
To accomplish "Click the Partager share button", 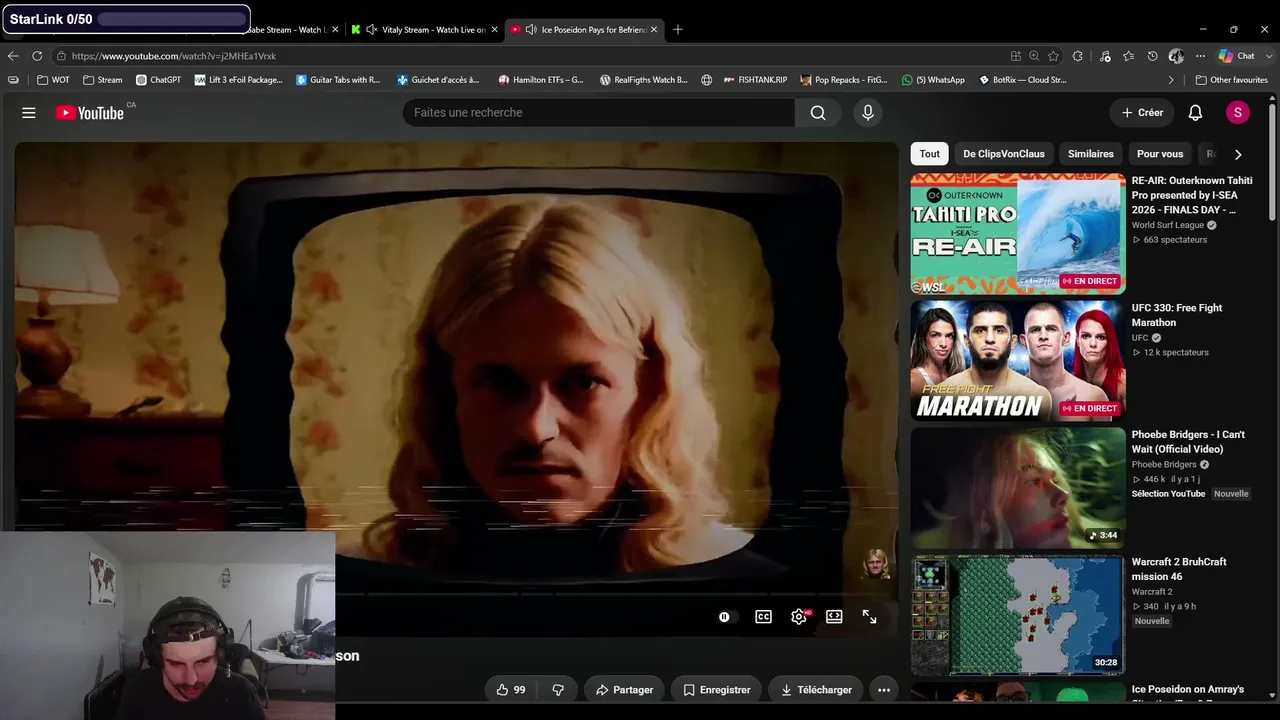I will click(x=625, y=690).
